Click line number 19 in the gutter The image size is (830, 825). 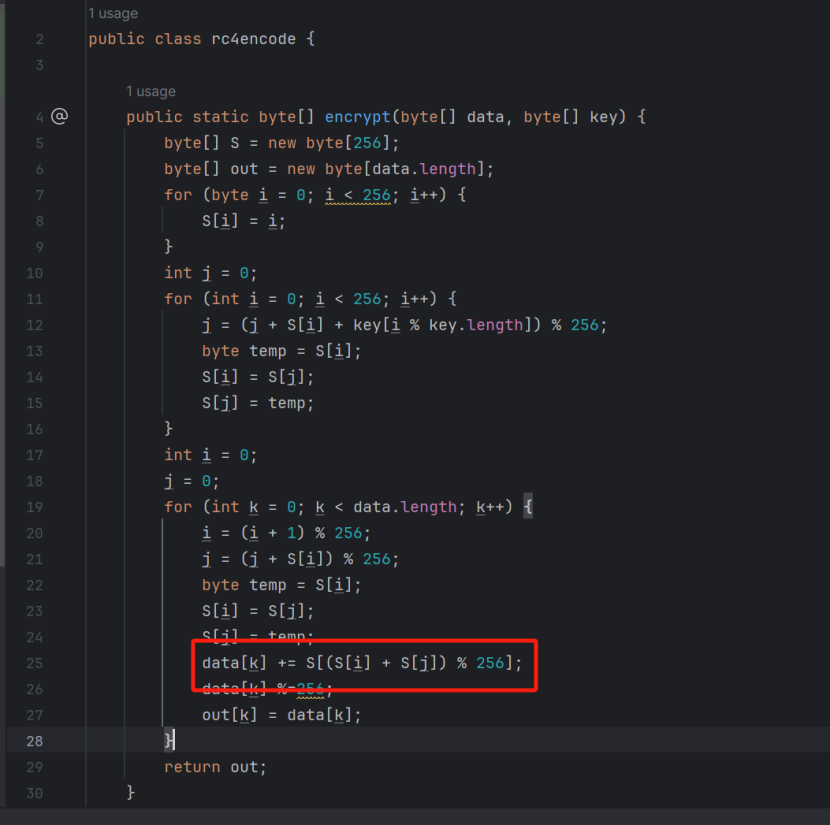(34, 507)
